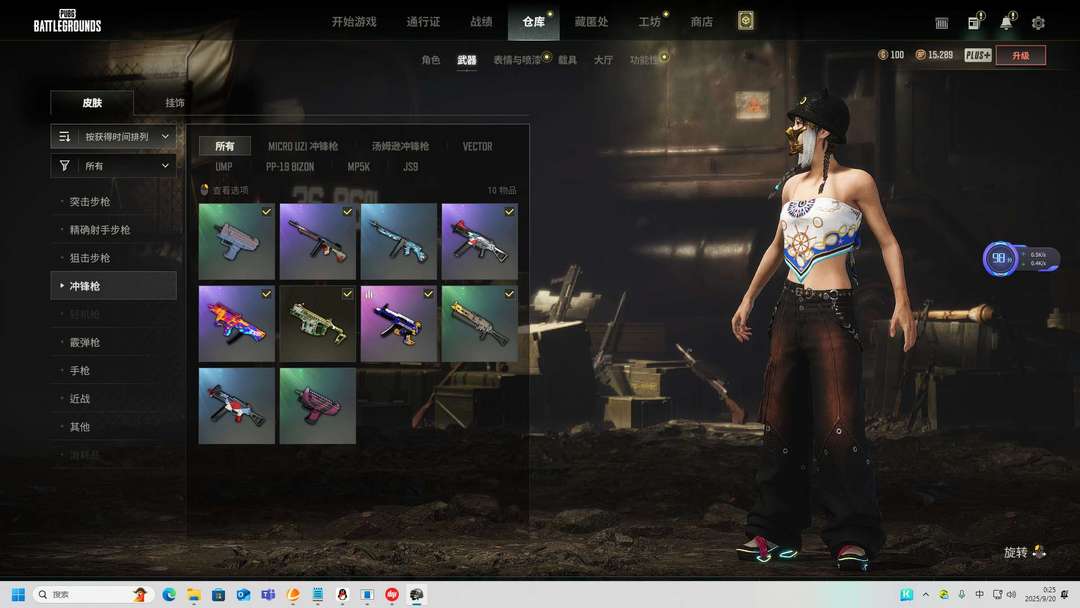The width and height of the screenshot is (1080, 608).
Task: Open the settings gear in top bar
Action: (x=1038, y=23)
